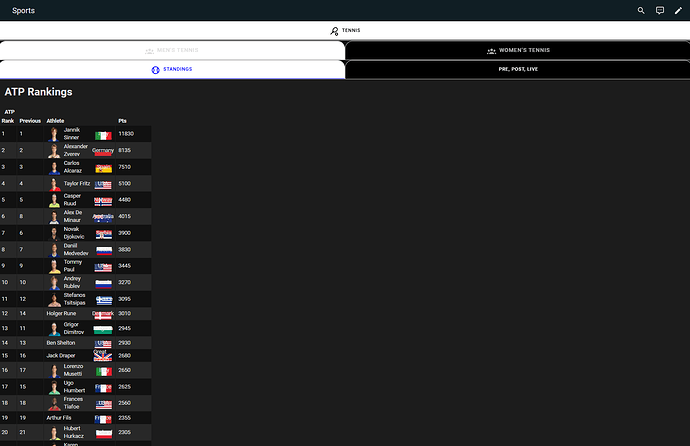This screenshot has width=690, height=446.
Task: Select the Arthur Fils name
Action: pos(59,418)
